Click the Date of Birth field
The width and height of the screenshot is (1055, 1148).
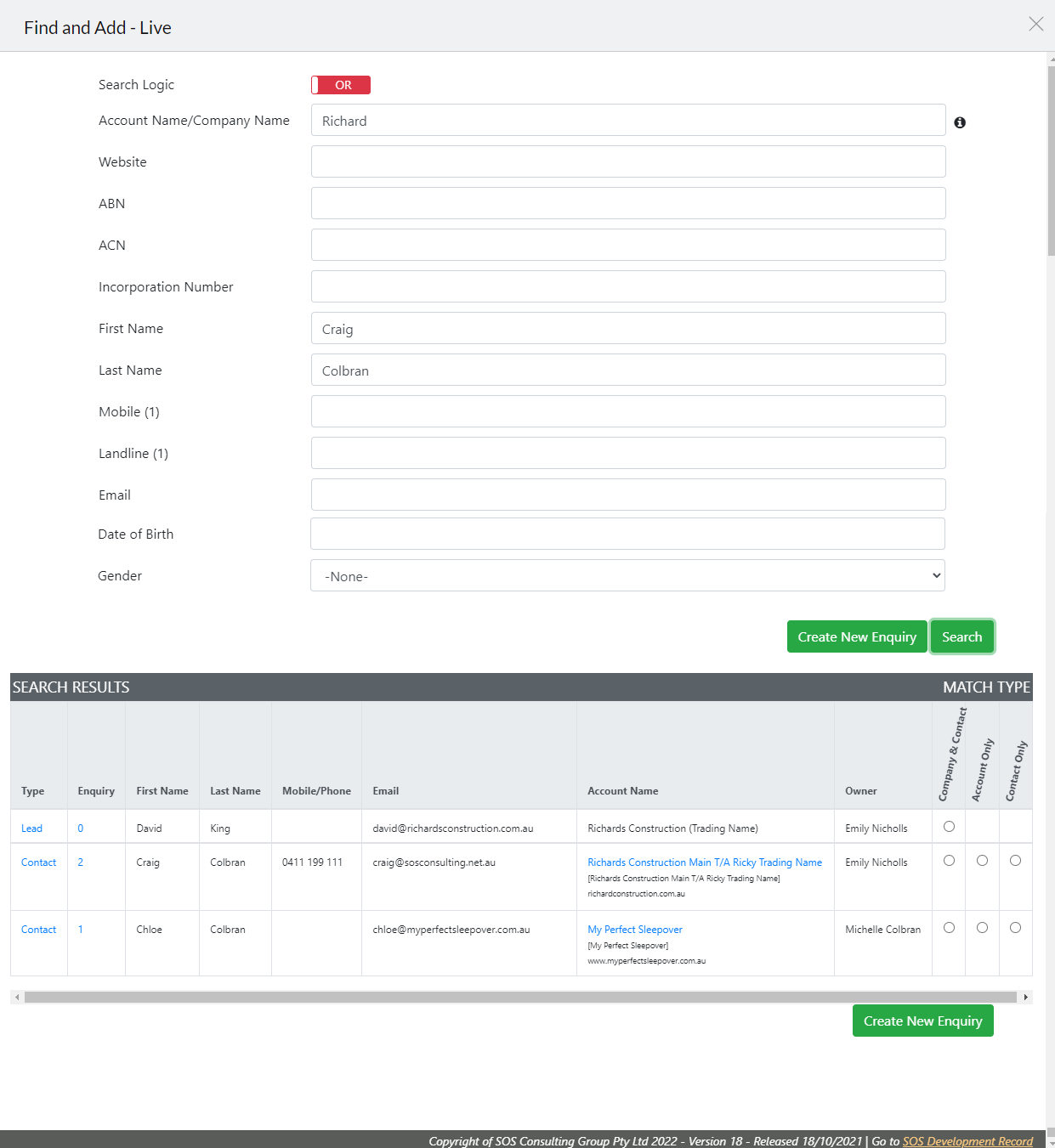pos(627,534)
